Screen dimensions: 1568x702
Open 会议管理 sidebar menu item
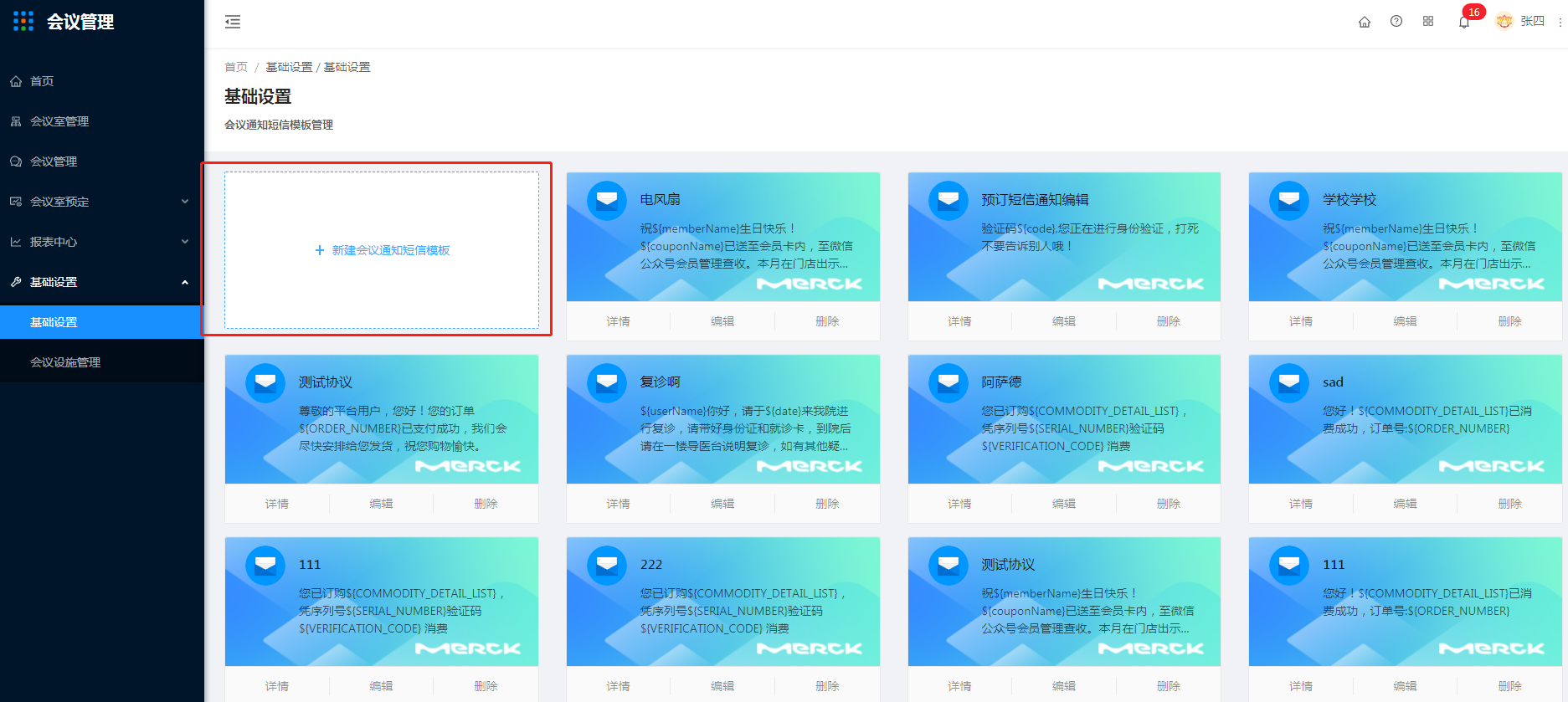(x=101, y=161)
